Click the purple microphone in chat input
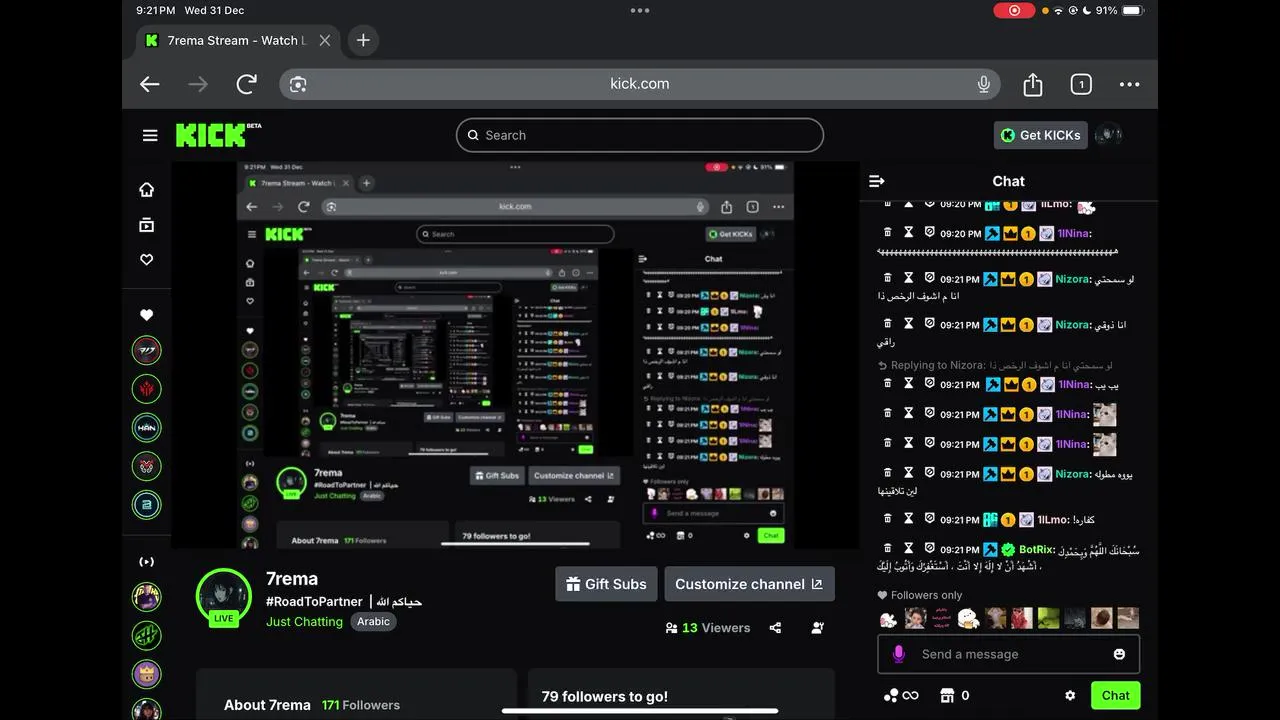The height and width of the screenshot is (720, 1280). click(899, 654)
